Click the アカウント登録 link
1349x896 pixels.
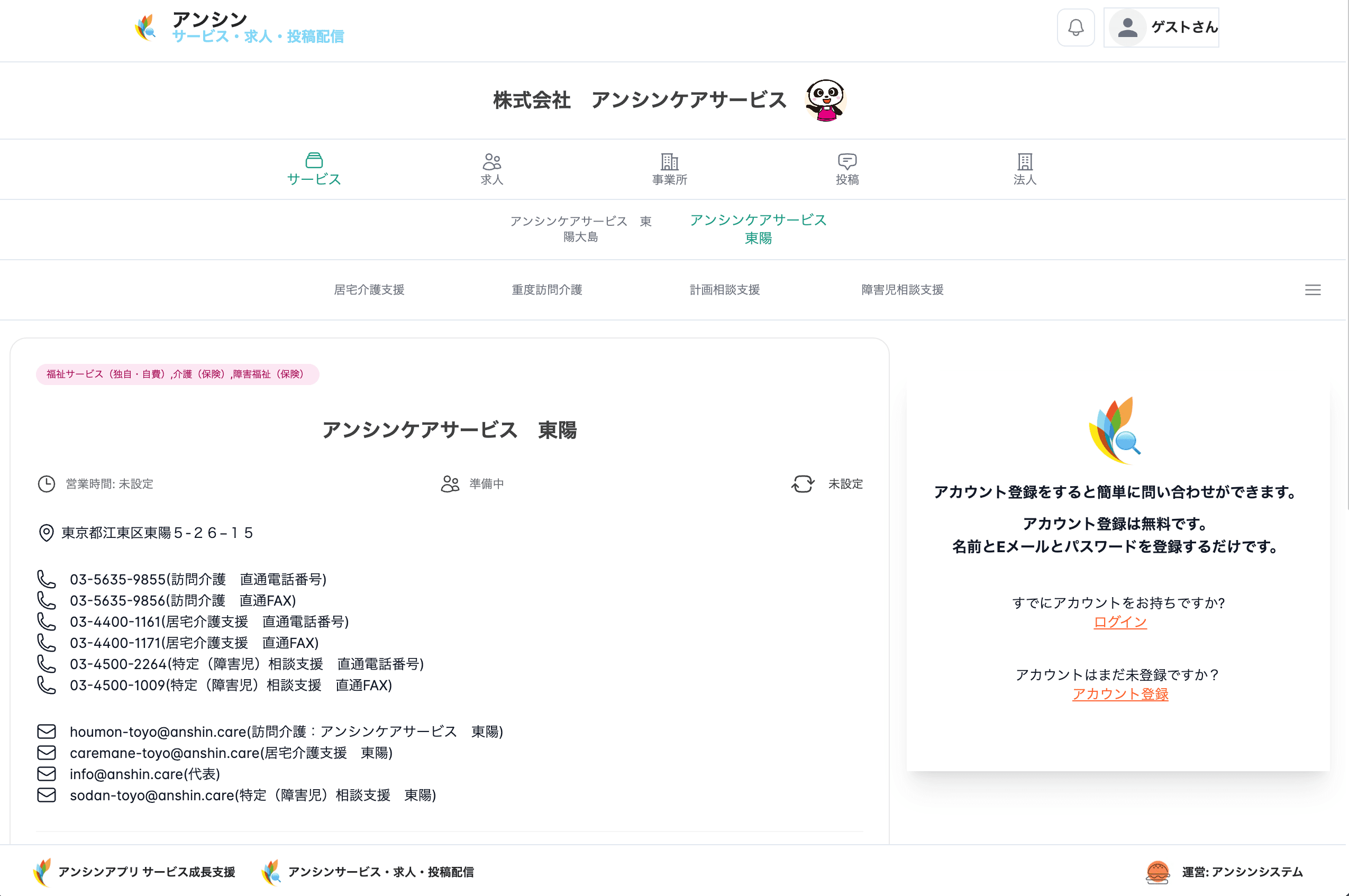(x=1120, y=694)
